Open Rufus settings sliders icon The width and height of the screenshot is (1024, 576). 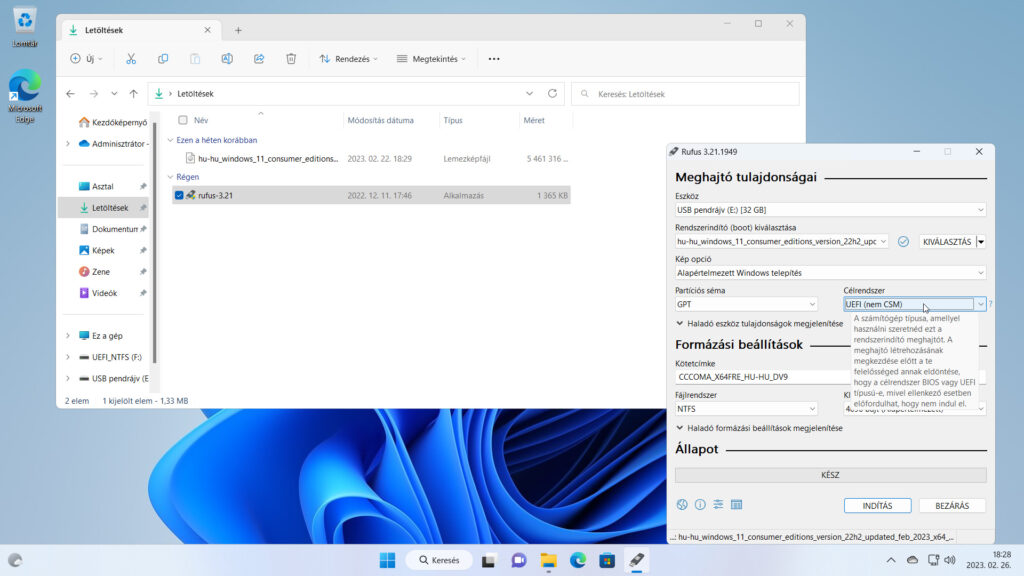tap(718, 504)
